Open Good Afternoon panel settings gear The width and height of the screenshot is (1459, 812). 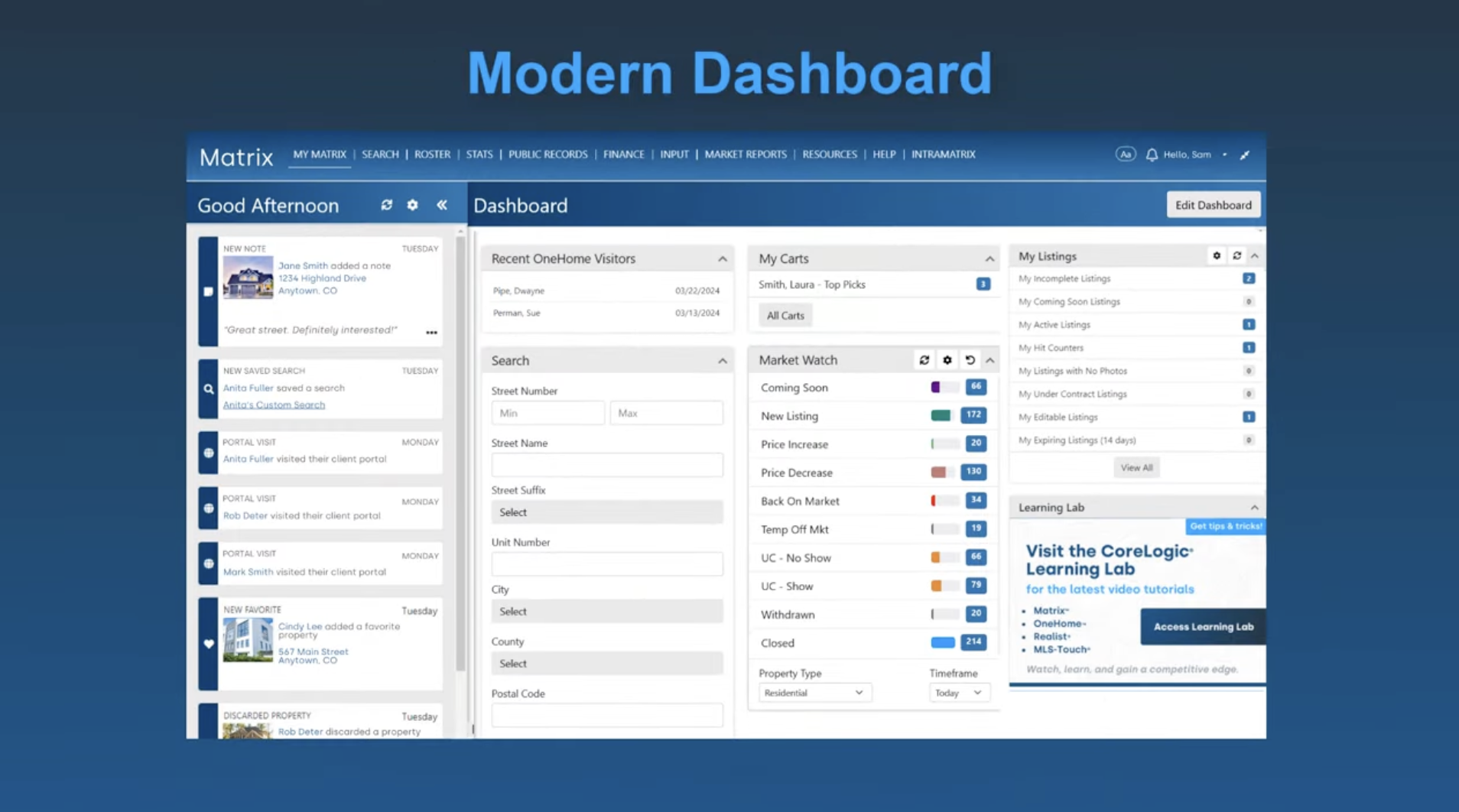pos(413,205)
